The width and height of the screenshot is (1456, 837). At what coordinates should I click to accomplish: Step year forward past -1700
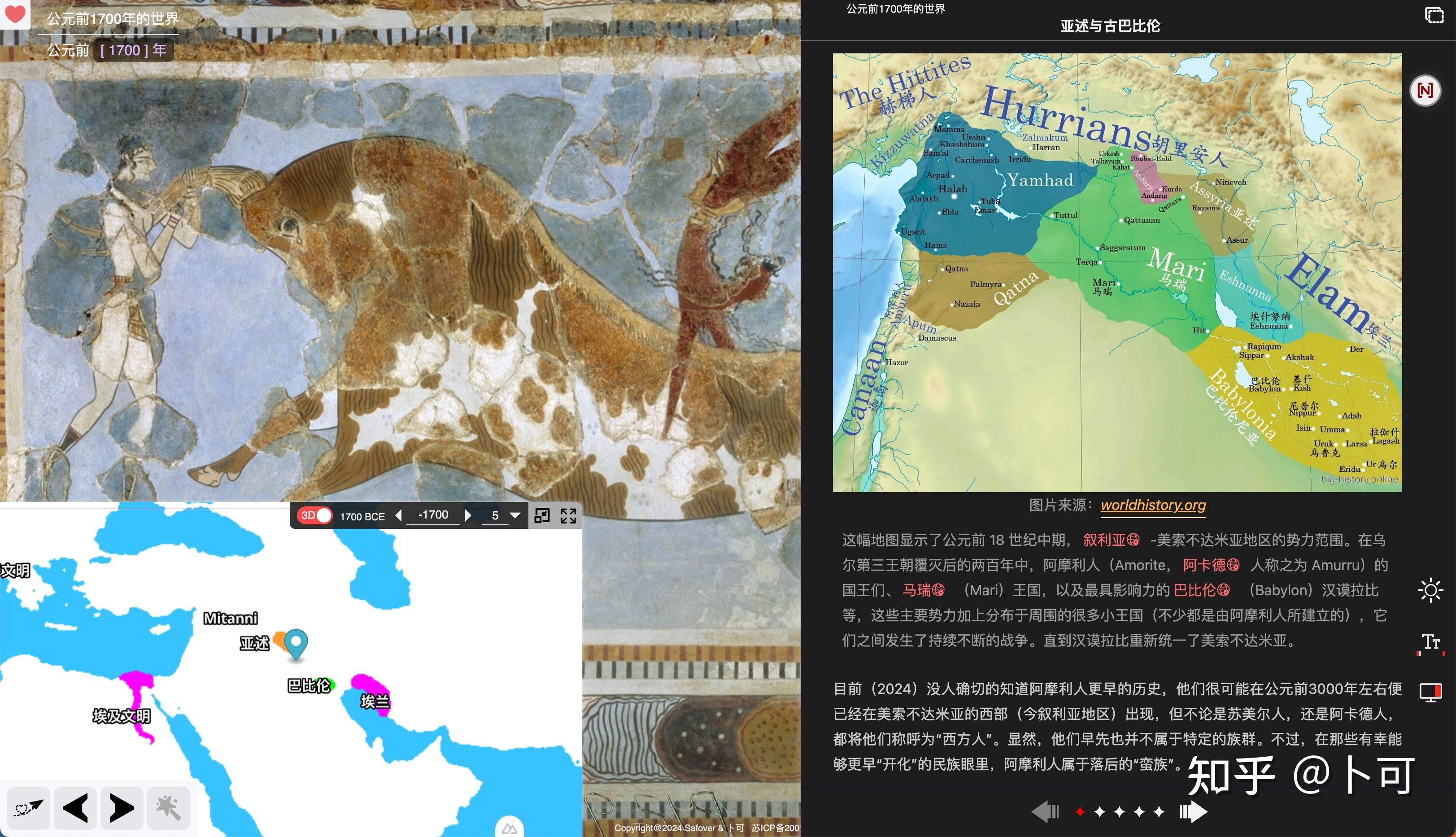pyautogui.click(x=468, y=516)
